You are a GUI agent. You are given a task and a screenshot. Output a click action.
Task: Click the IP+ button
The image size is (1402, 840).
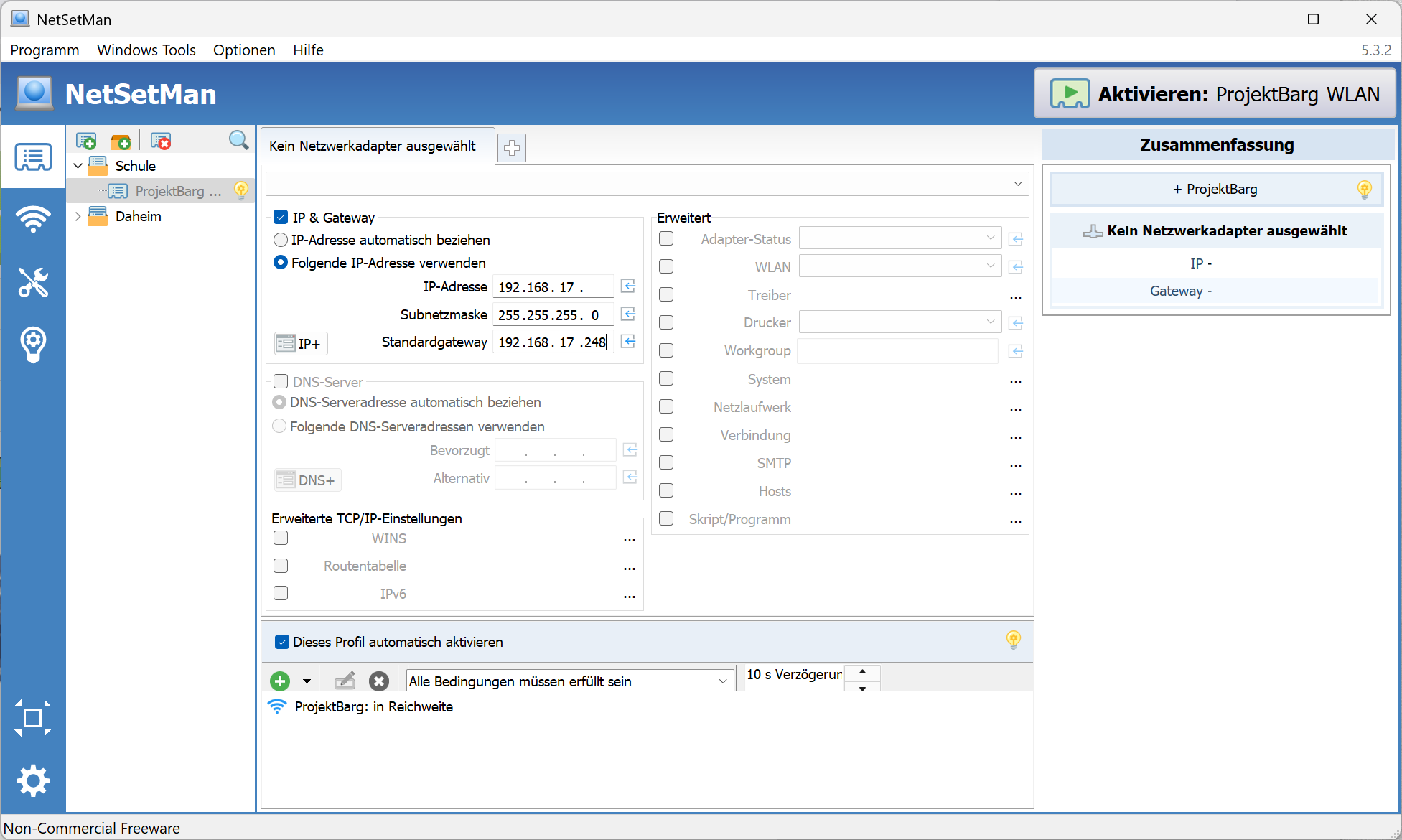coord(301,343)
